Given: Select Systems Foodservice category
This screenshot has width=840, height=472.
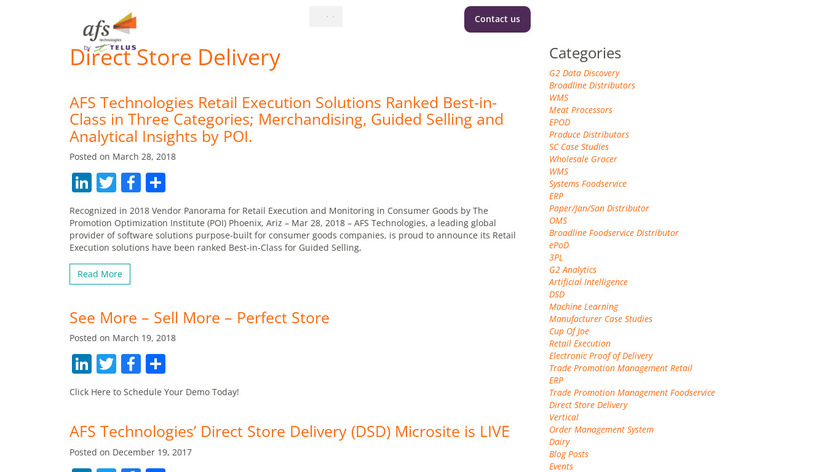Looking at the screenshot, I should pos(588,184).
